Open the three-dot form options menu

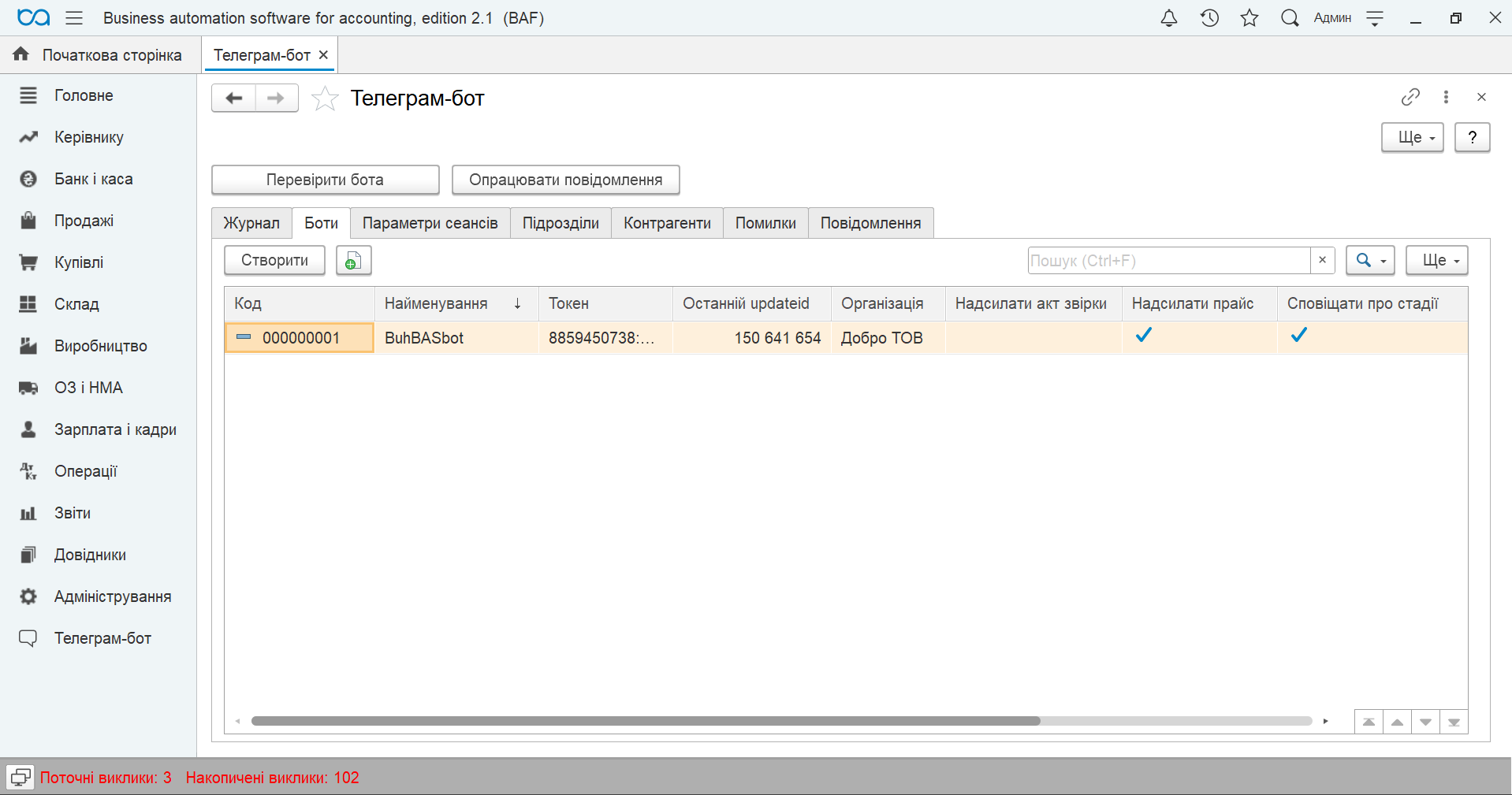pyautogui.click(x=1446, y=97)
